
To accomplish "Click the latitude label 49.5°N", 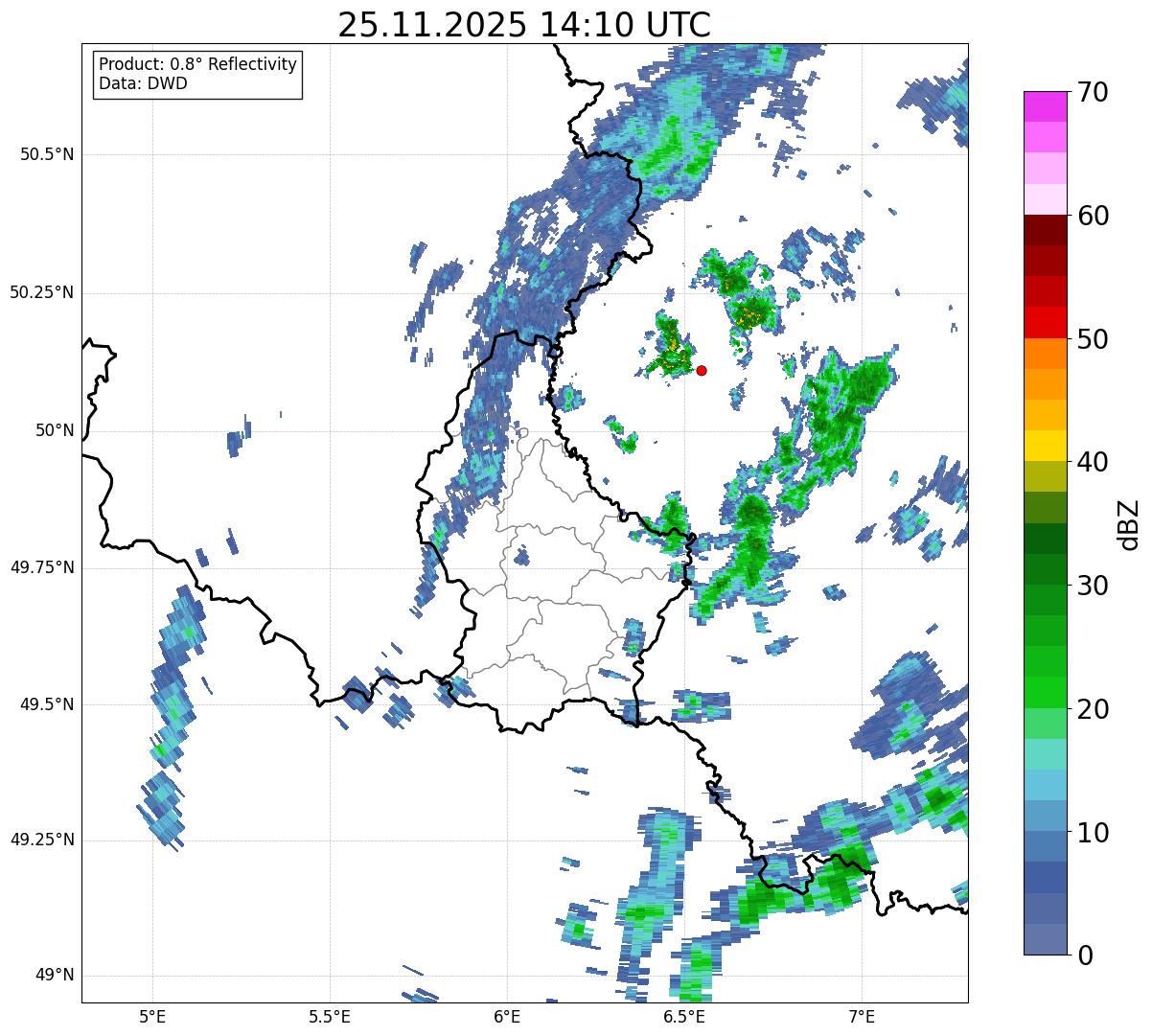I will tap(47, 704).
